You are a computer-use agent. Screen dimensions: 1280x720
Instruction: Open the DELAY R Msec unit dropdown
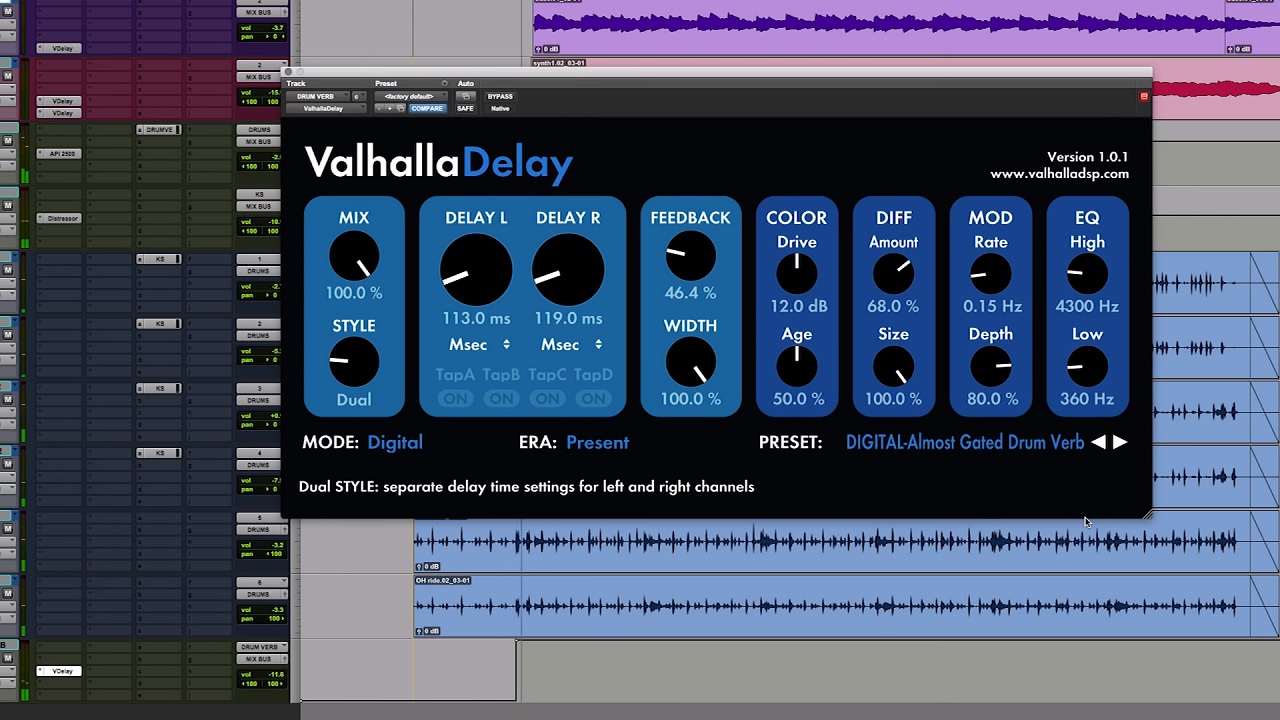(571, 345)
